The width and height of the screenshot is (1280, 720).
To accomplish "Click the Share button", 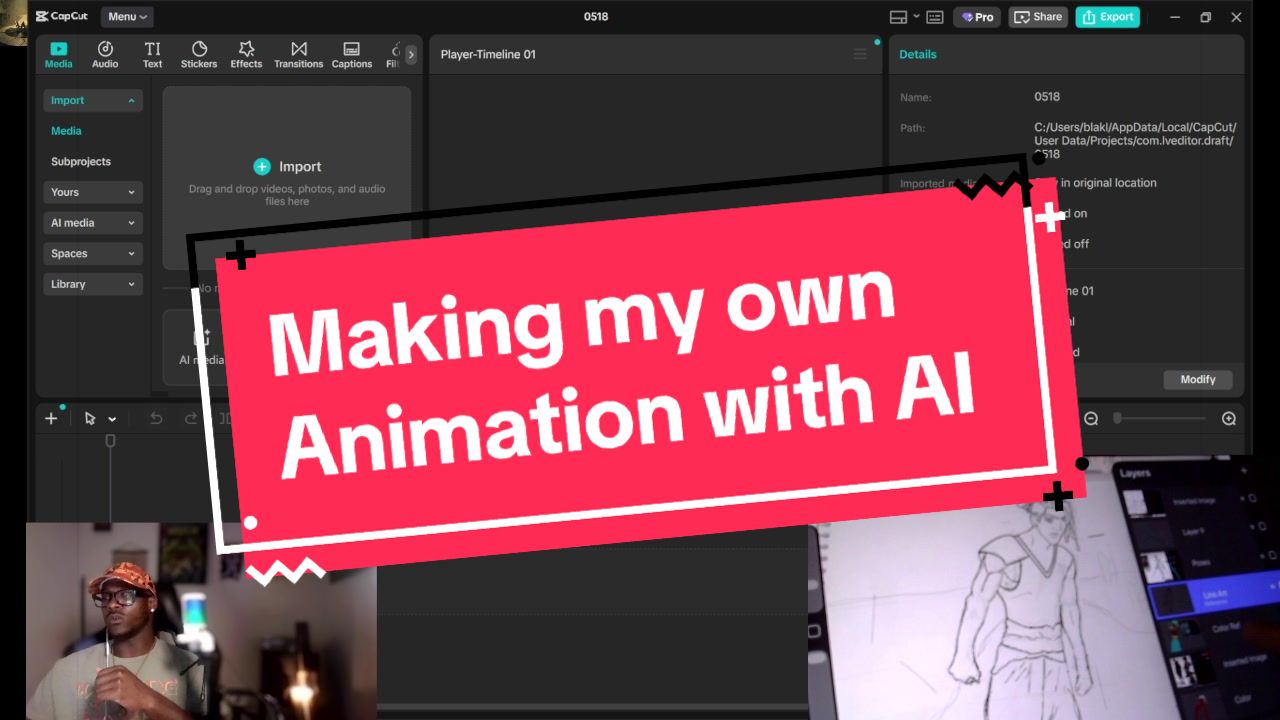I will pos(1038,17).
